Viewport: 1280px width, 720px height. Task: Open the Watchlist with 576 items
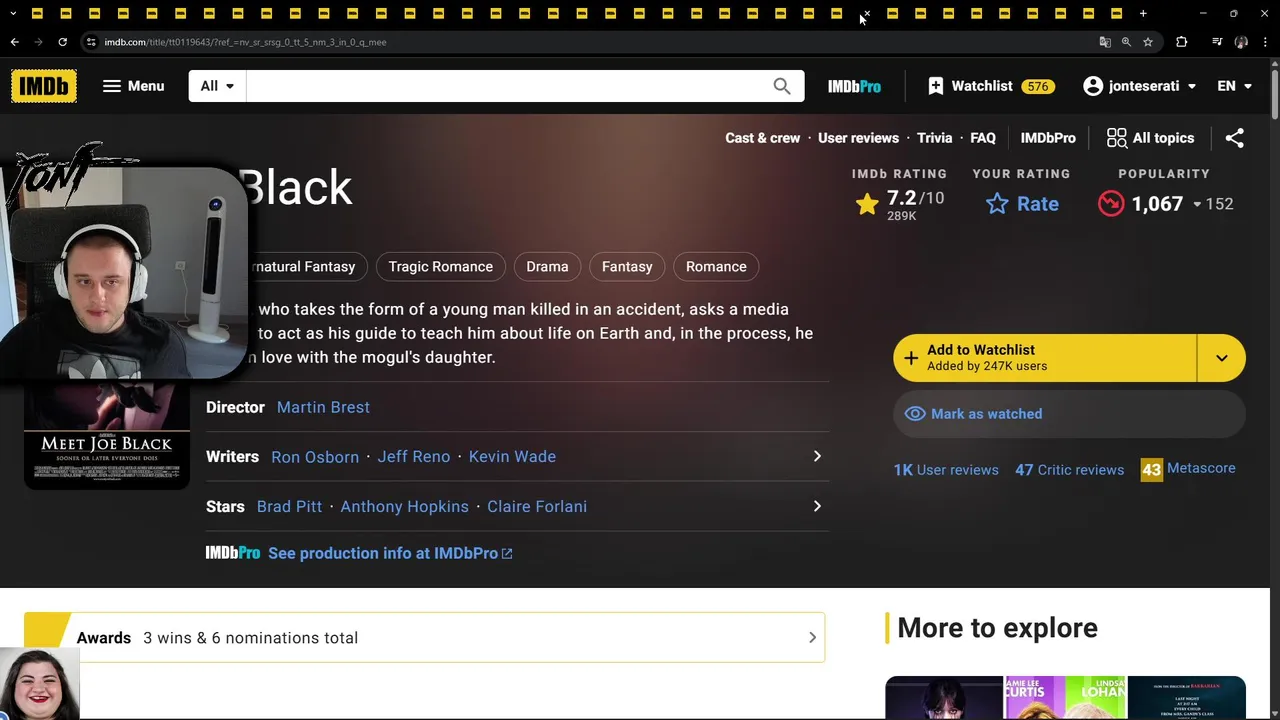[x=989, y=86]
